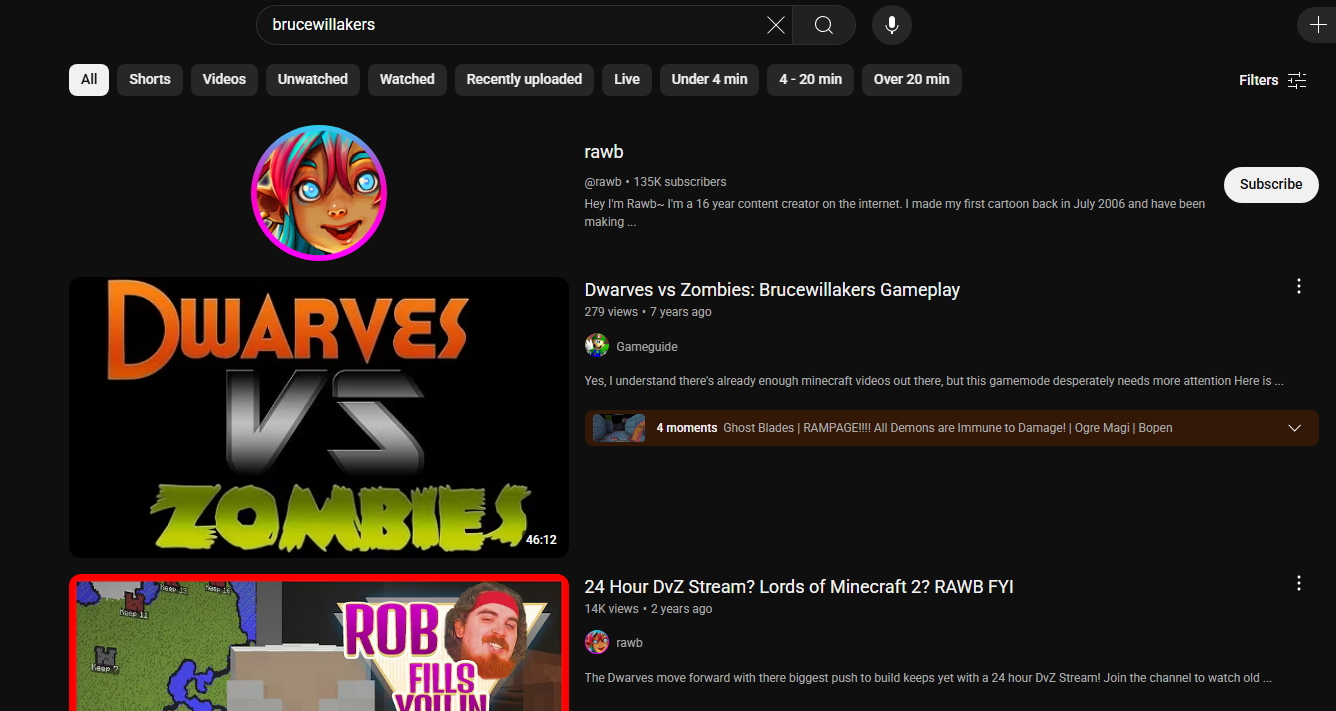
Task: Open the Dwarves vs Zombies: Brucewillakers Gameplay title
Action: 772,290
